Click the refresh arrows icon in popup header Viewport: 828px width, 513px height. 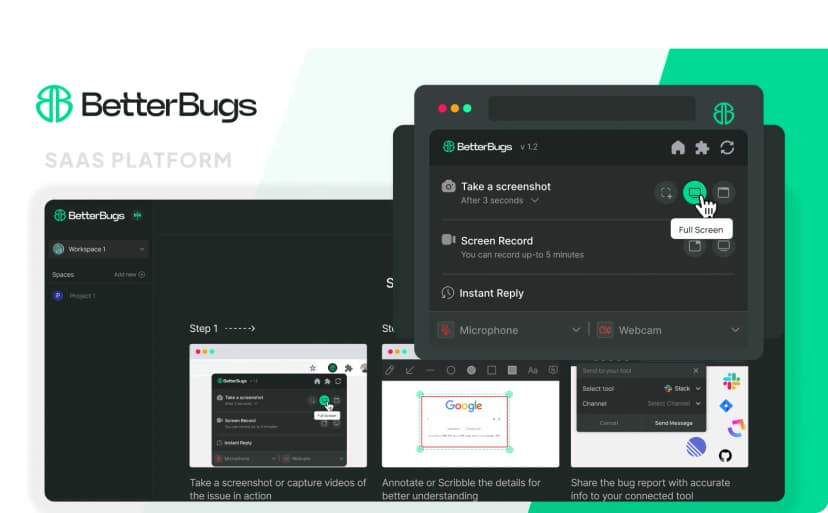pos(727,147)
